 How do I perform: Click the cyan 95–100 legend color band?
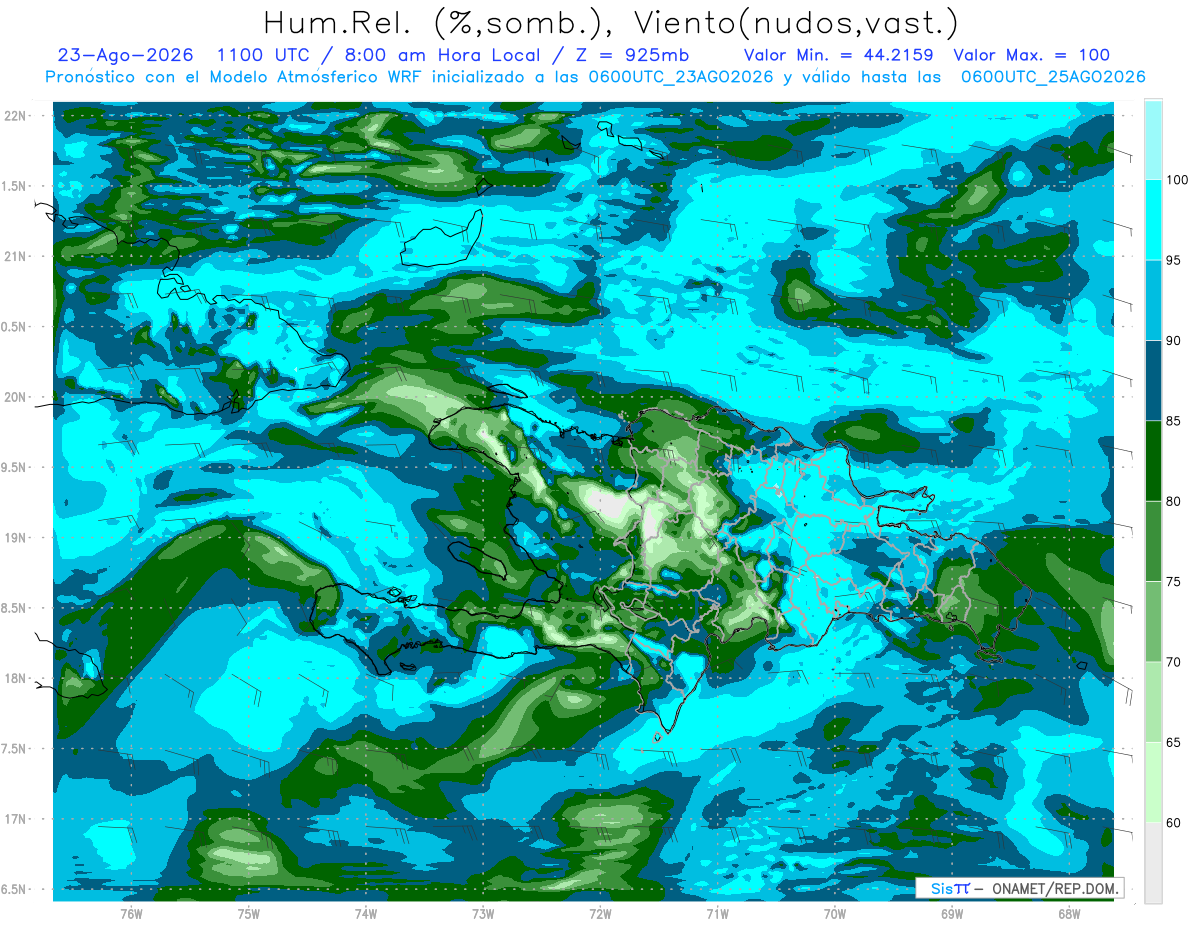(x=1153, y=220)
